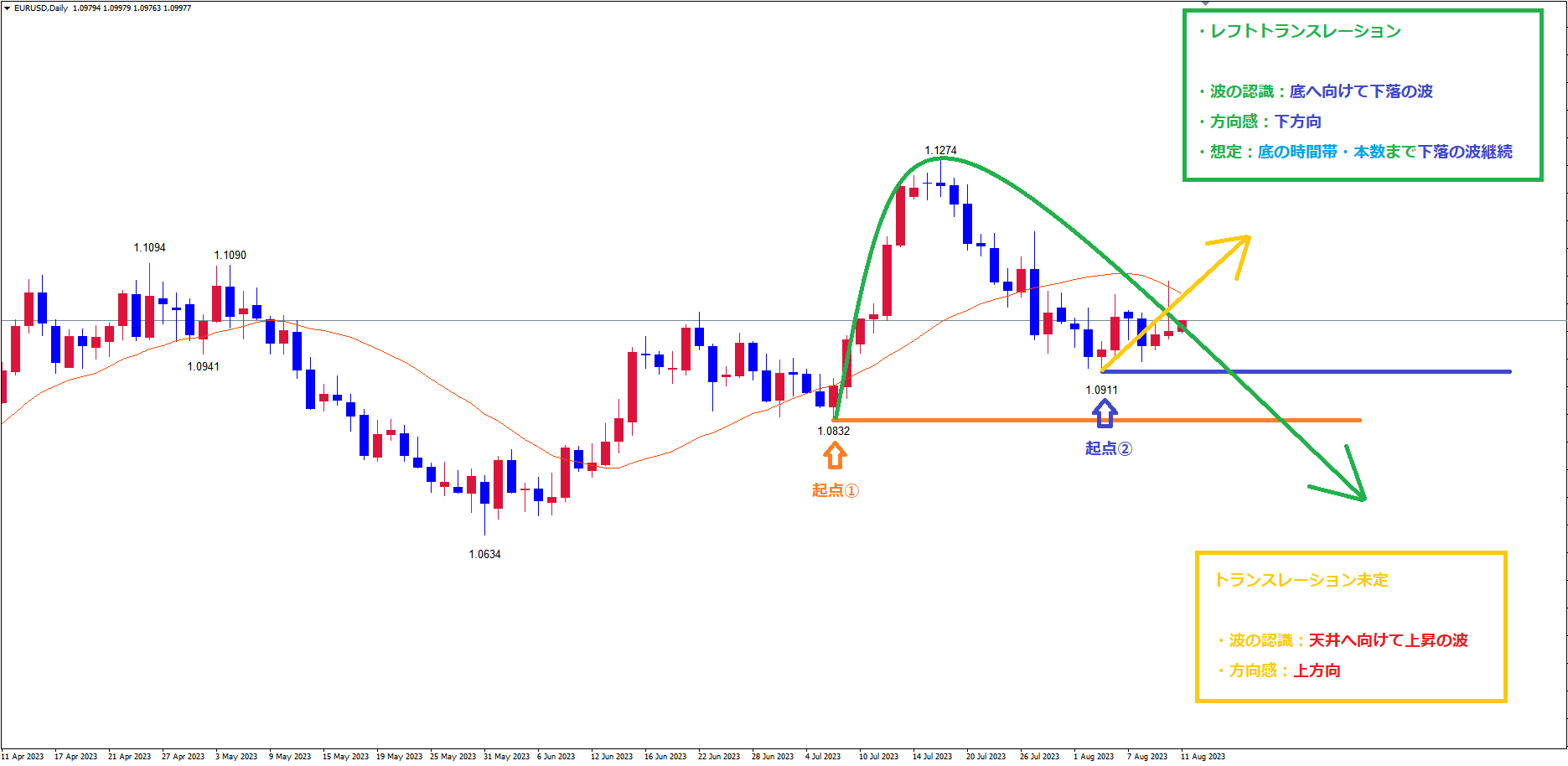Click the 1.0911 price label
This screenshot has width=1568, height=766.
click(x=1101, y=391)
